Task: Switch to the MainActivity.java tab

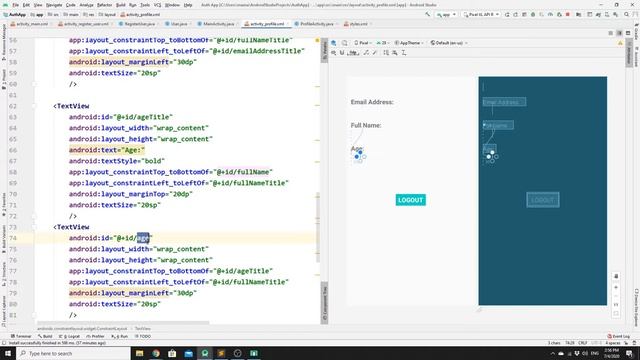Action: (216, 24)
